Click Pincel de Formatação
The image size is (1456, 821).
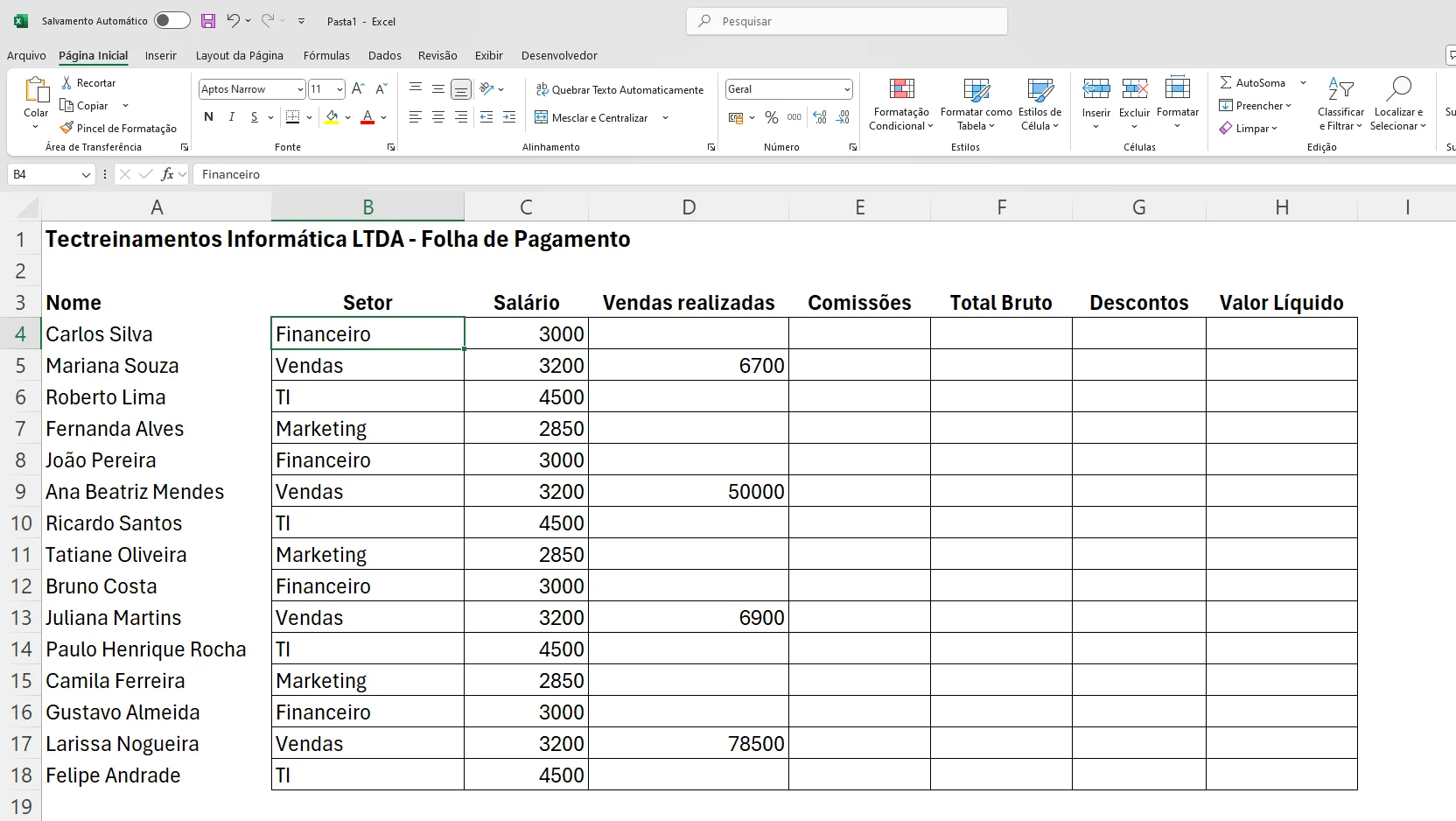point(119,128)
